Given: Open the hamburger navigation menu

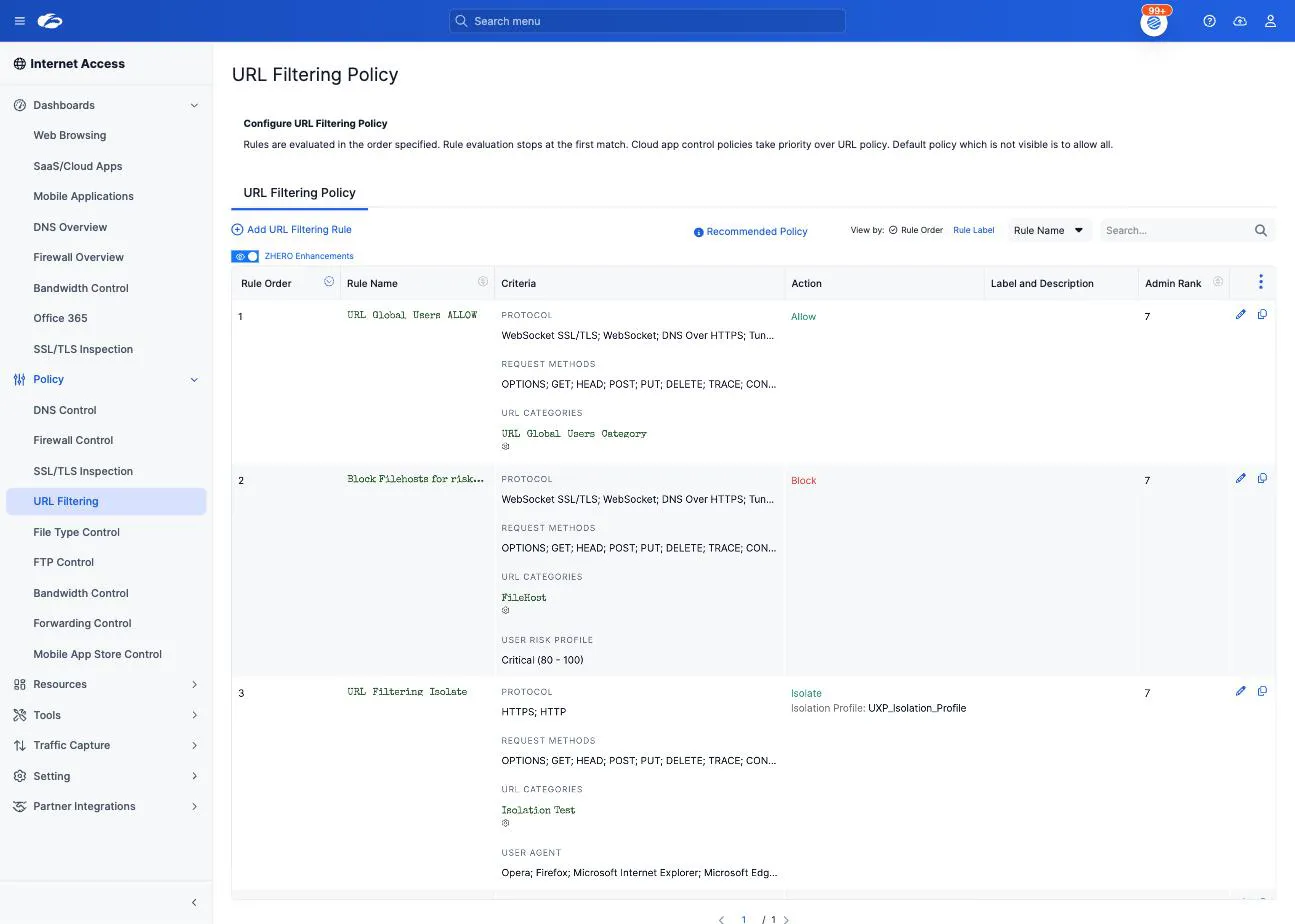Looking at the screenshot, I should pyautogui.click(x=20, y=21).
